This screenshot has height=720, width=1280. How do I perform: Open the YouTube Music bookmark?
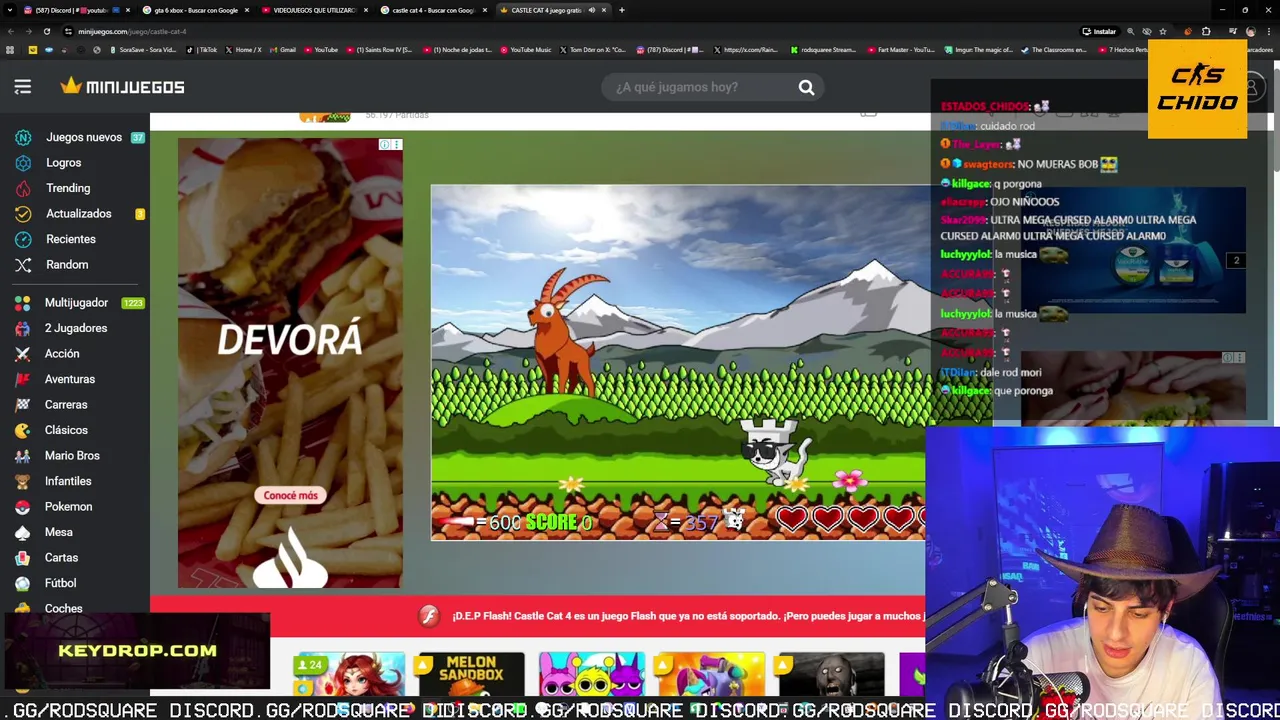click(526, 49)
